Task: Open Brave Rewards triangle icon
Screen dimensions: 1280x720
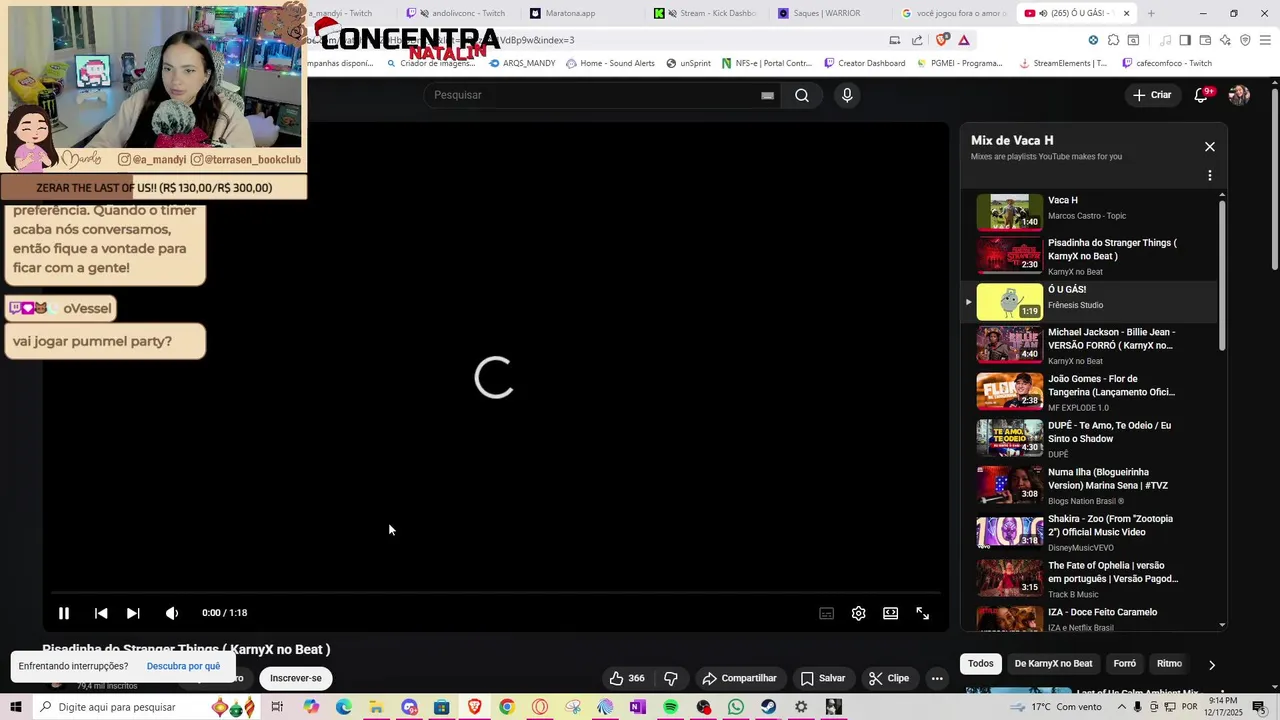Action: [x=964, y=40]
